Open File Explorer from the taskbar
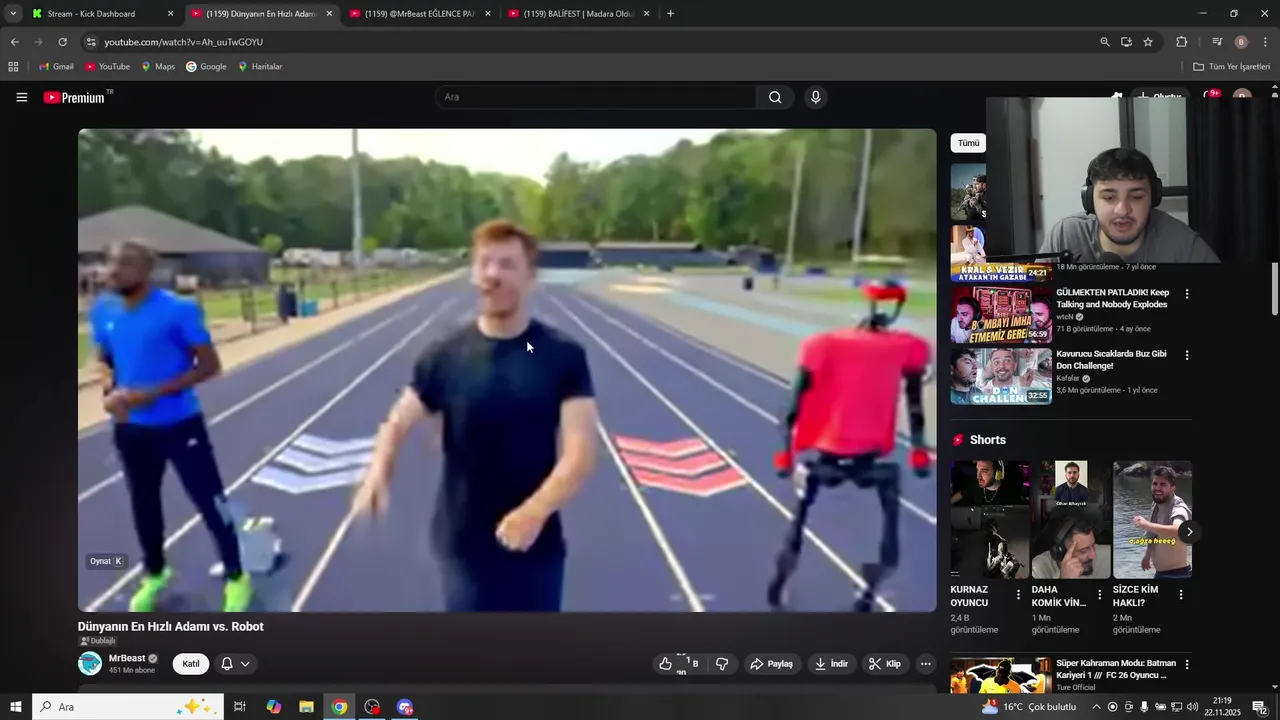1280x720 pixels. click(306, 707)
